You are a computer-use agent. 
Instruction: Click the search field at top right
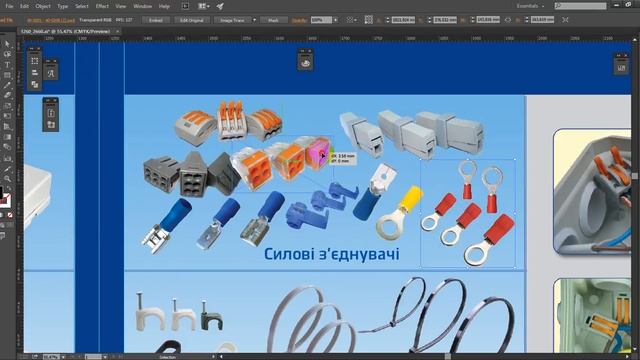tap(580, 6)
